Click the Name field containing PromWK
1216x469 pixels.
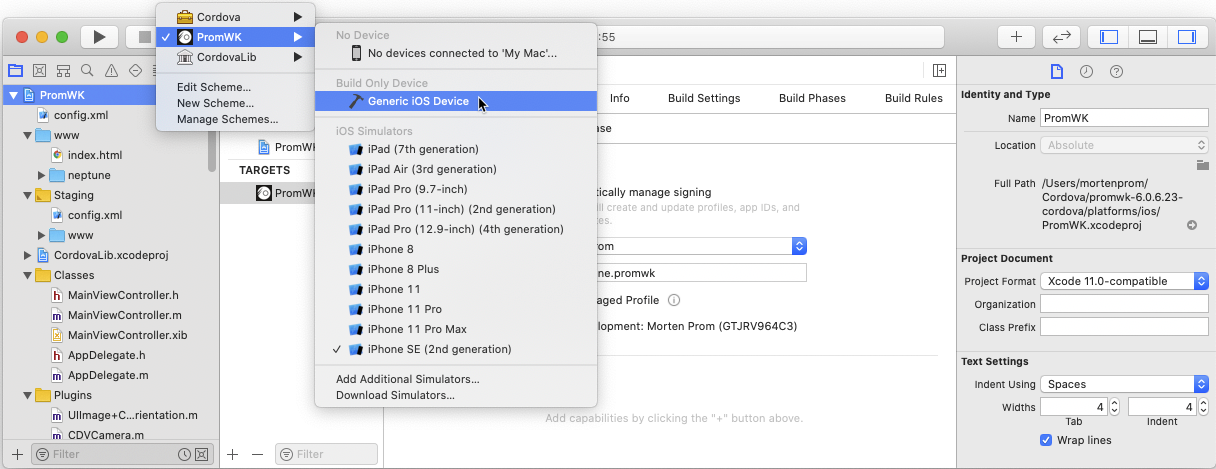tap(1125, 117)
